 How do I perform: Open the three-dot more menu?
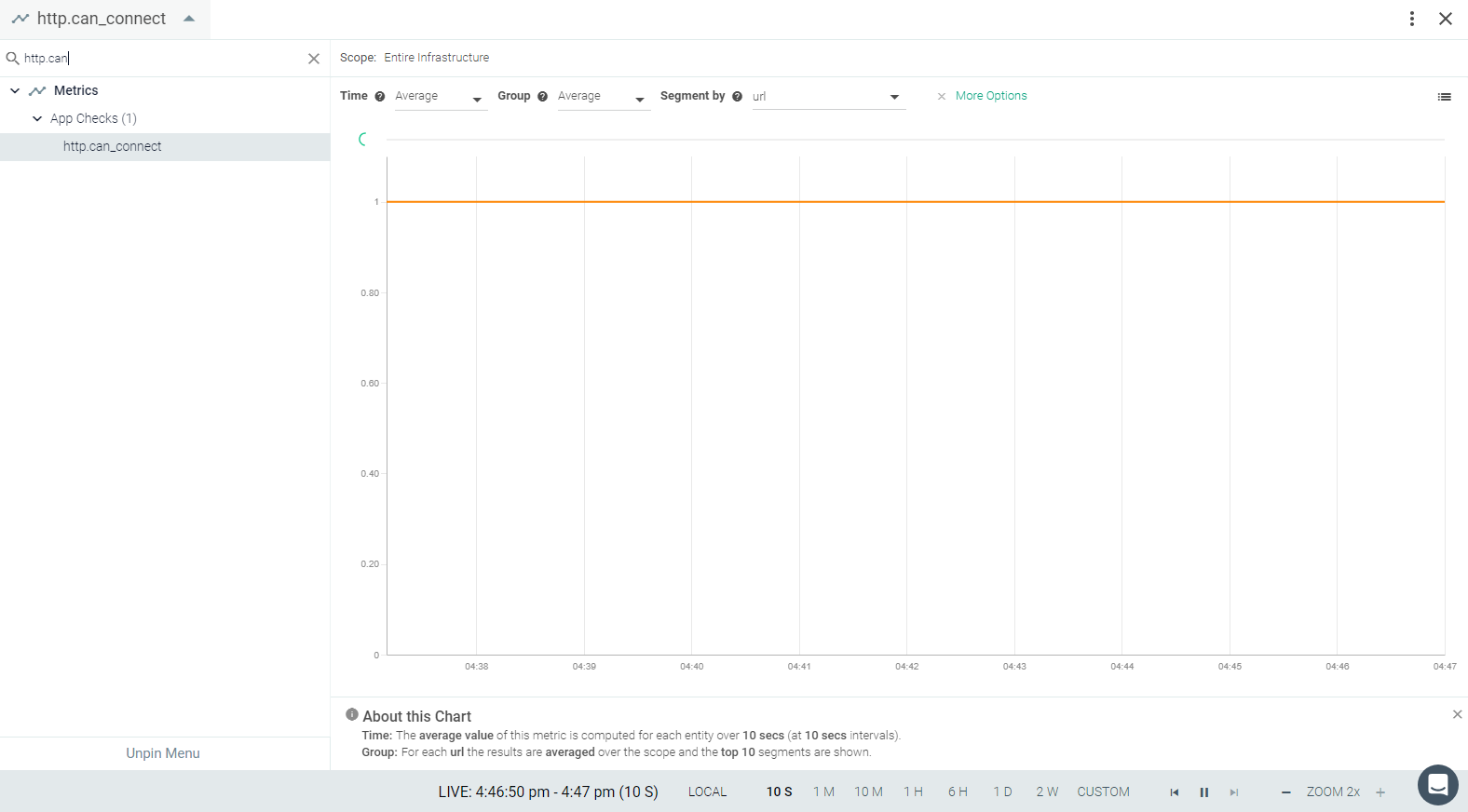1412,19
